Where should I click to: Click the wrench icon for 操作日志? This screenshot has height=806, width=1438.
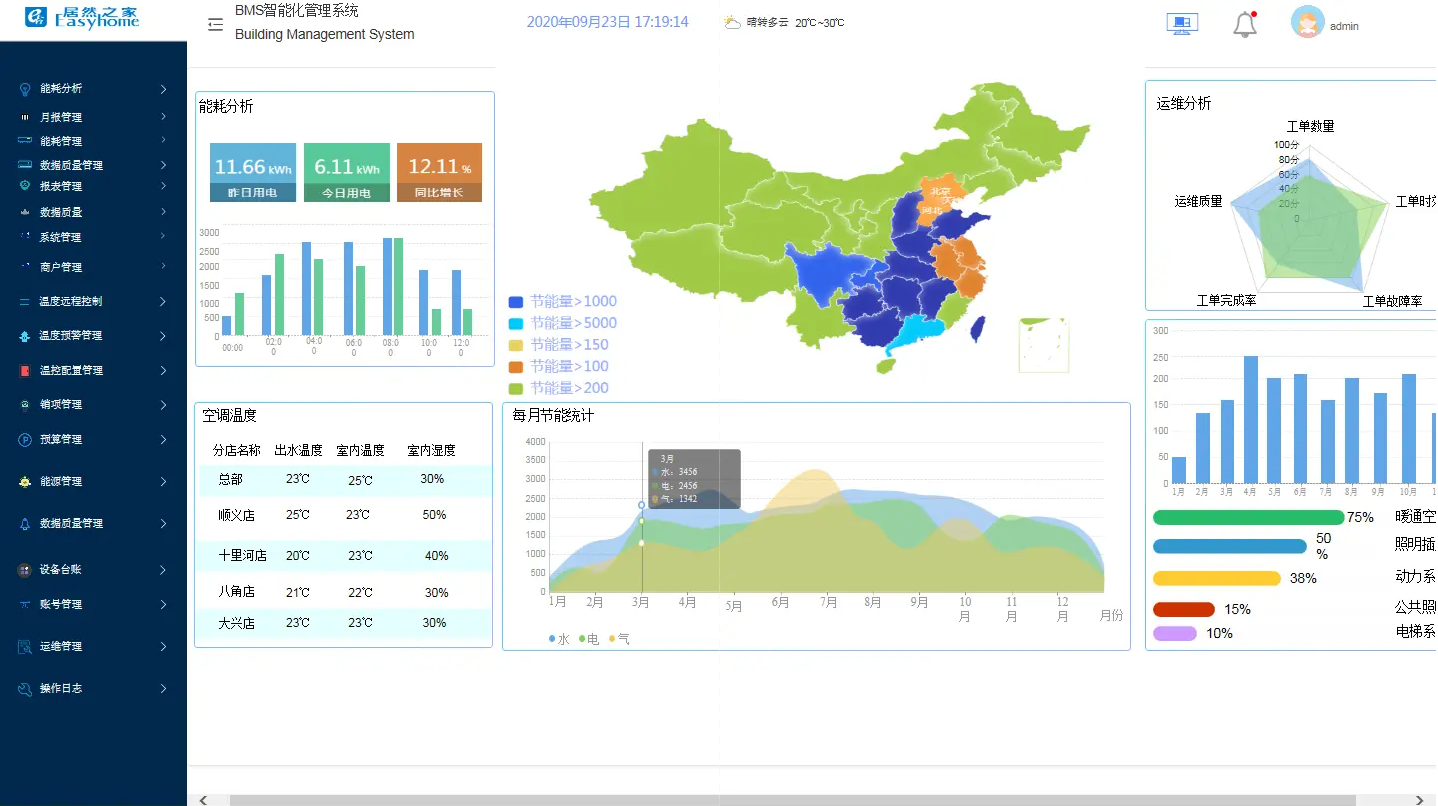(x=25, y=689)
